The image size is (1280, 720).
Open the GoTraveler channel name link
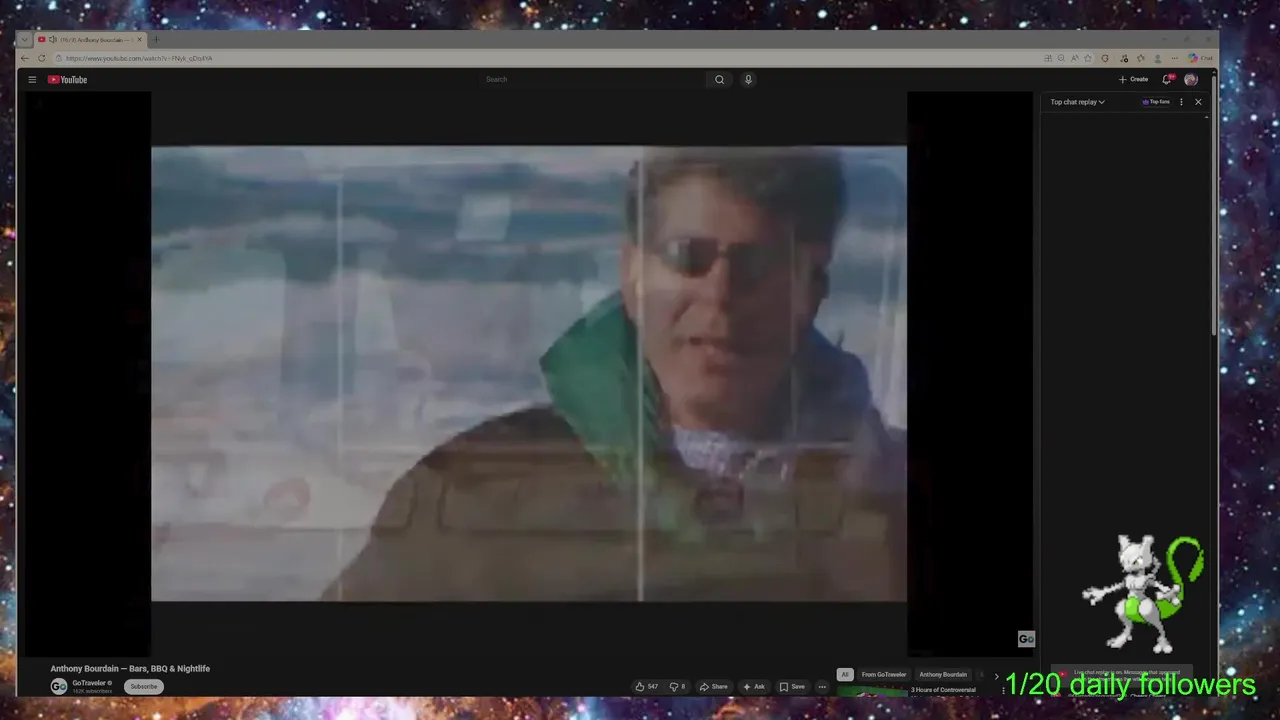point(91,683)
